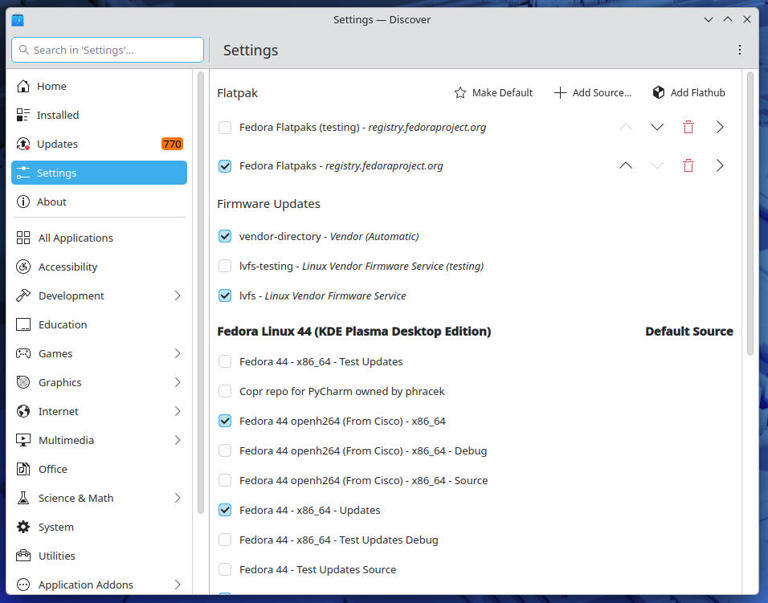
Task: Open the Office category
Action: [x=99, y=469]
